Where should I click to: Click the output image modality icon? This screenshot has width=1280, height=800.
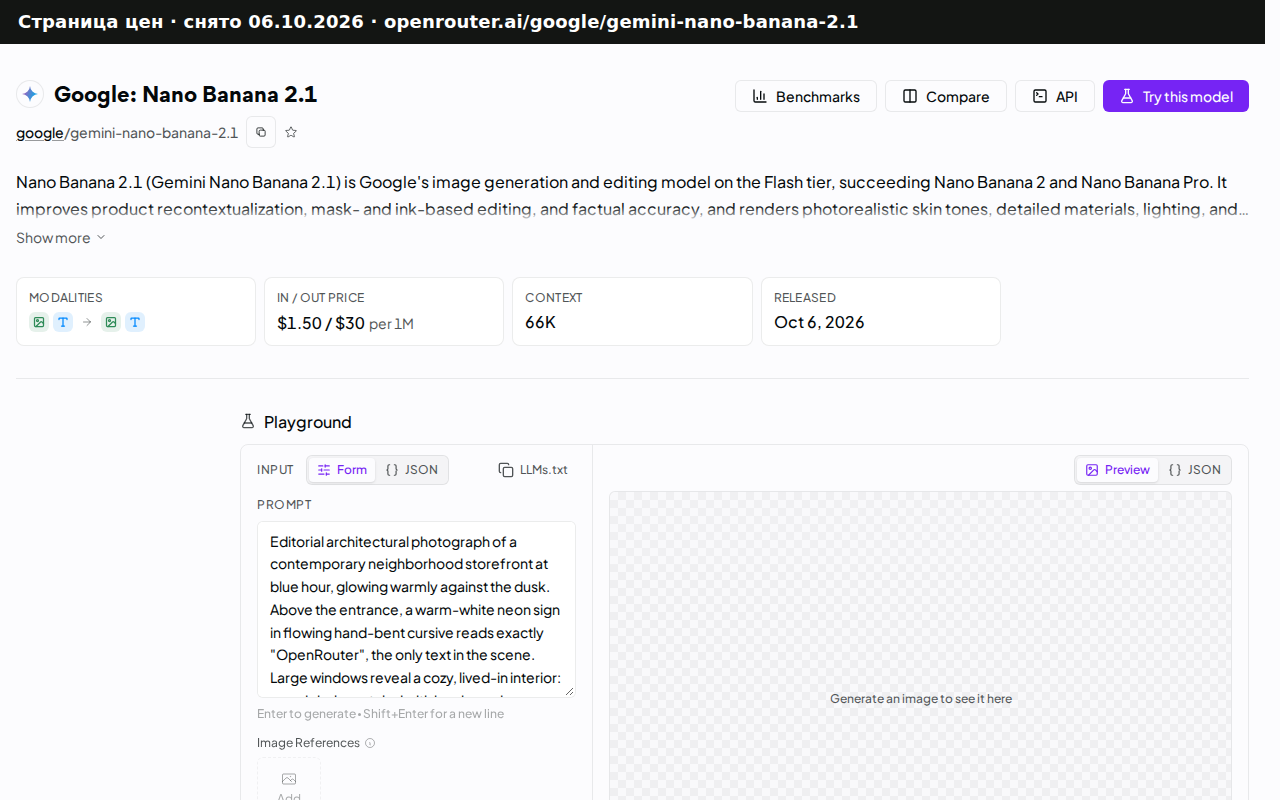111,322
